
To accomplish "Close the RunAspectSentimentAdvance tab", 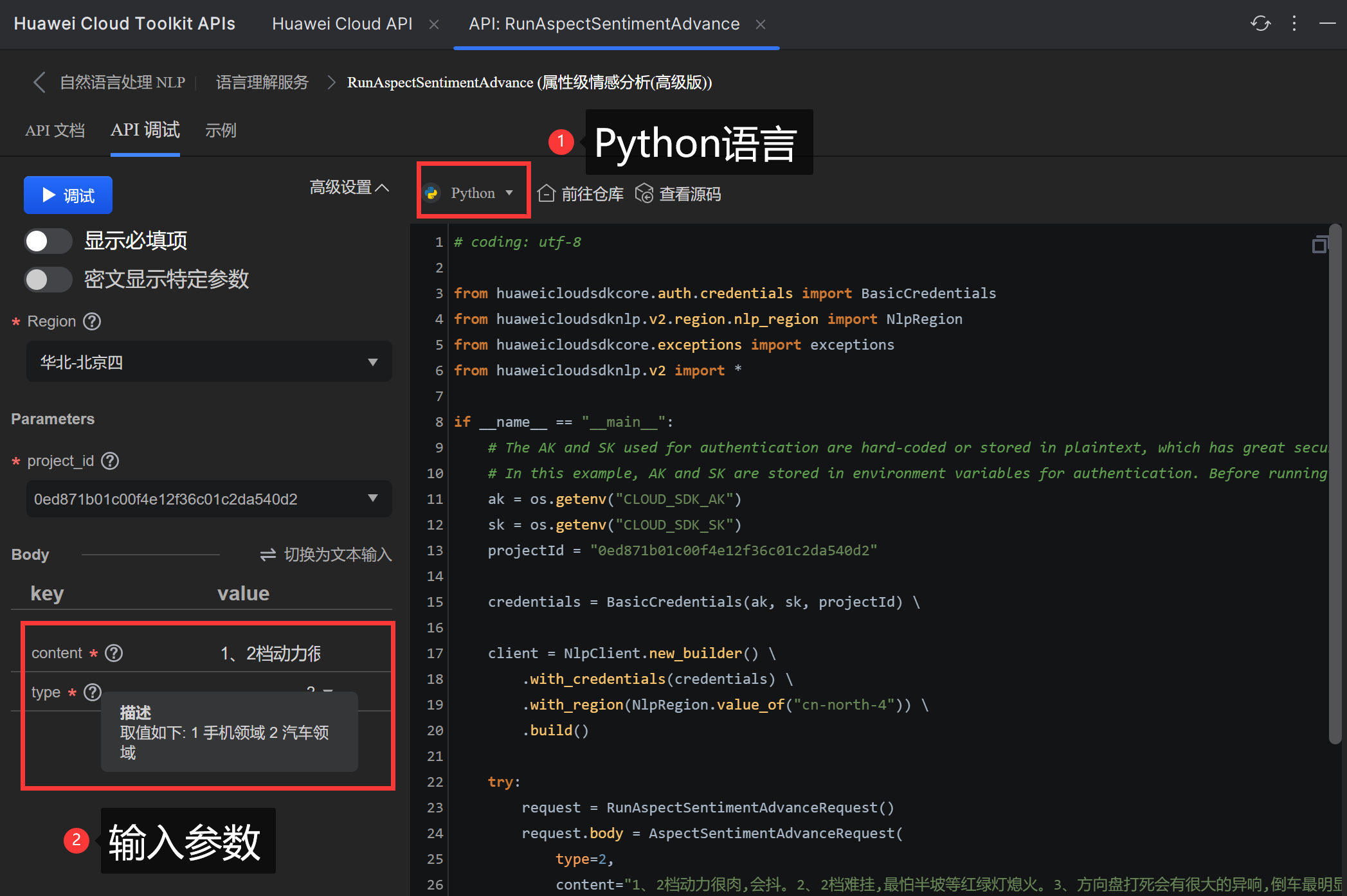I will [x=761, y=24].
